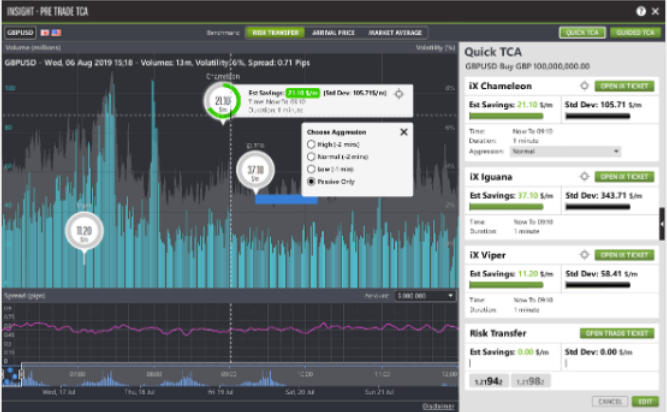Click the Chameleon Est Savings green bar
This screenshot has width=667, height=412.
(x=506, y=116)
